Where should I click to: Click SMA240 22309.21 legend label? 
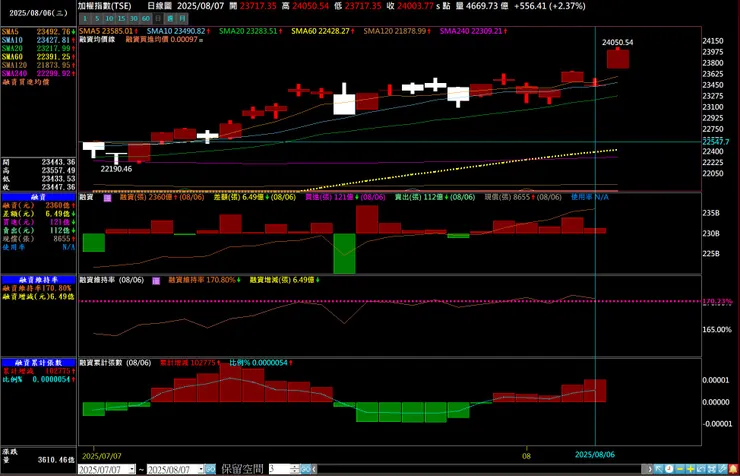tap(473, 31)
